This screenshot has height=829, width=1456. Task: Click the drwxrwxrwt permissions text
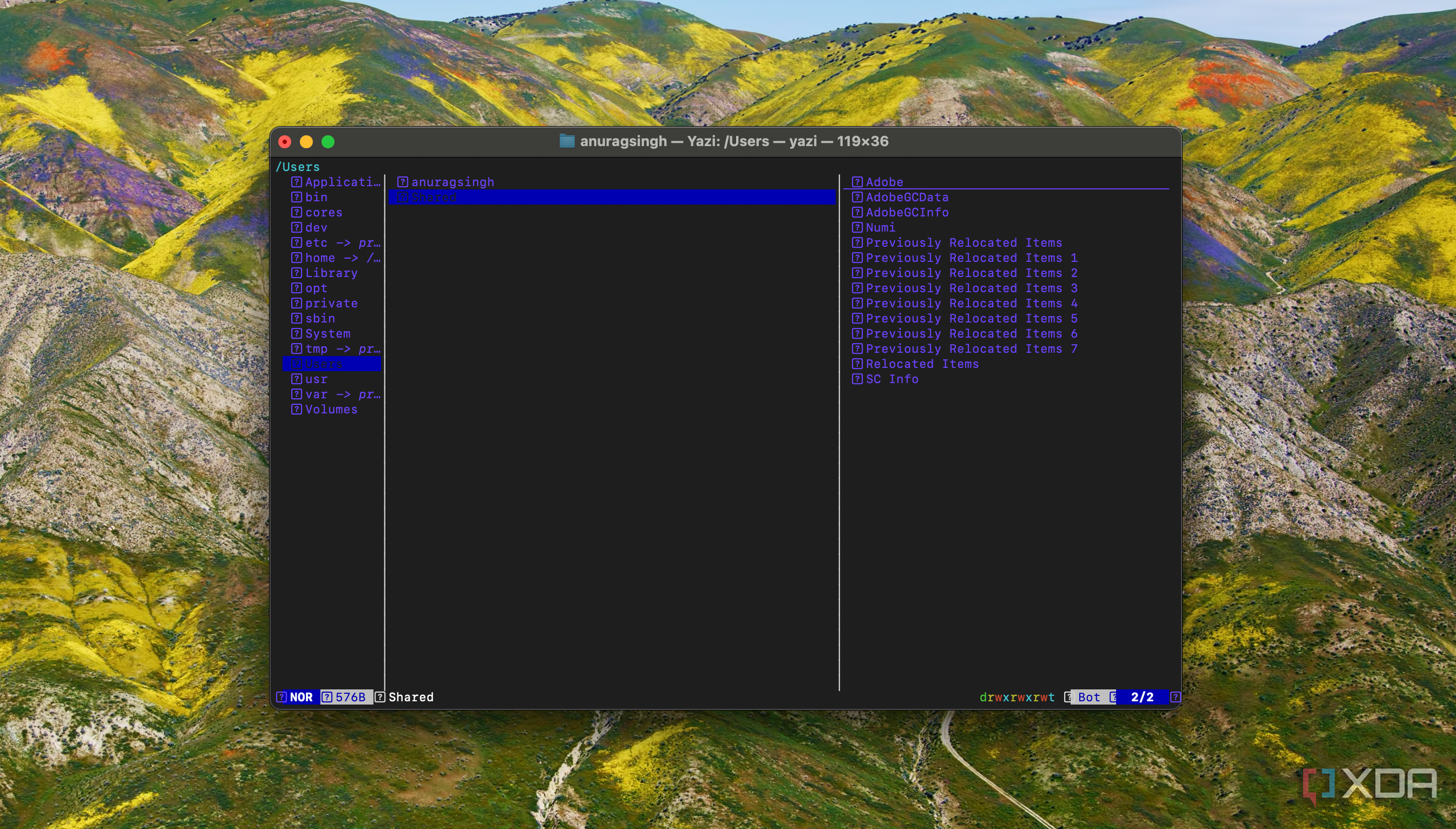1017,698
